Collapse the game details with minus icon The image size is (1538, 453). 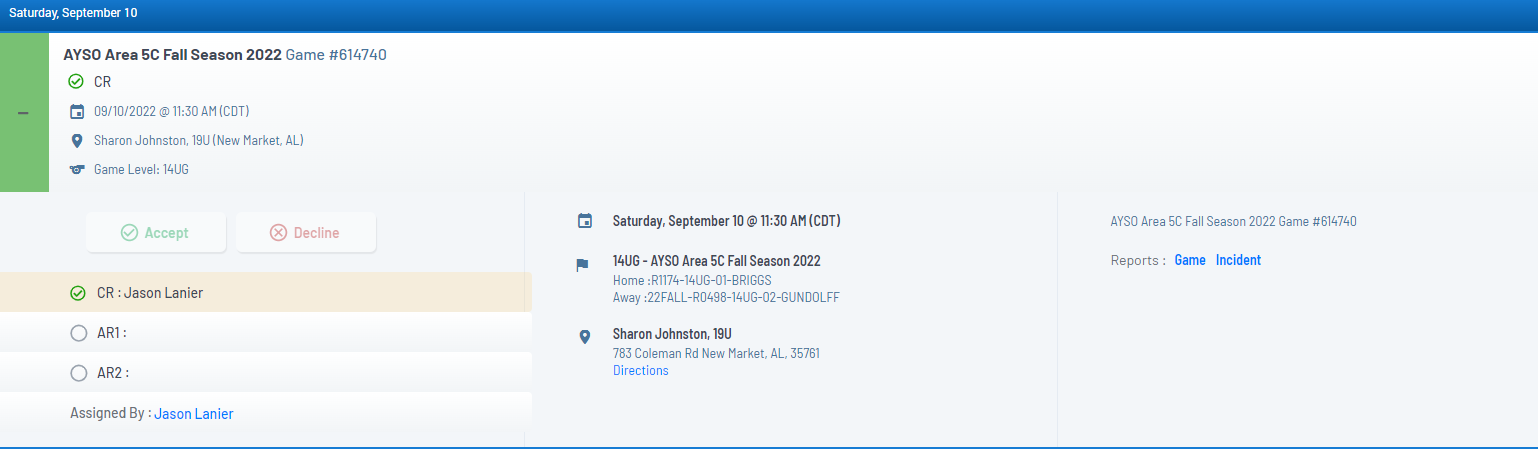[x=24, y=112]
